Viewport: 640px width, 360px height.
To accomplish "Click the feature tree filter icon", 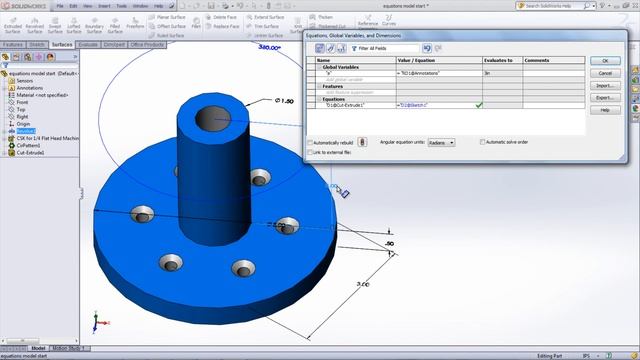I will click(x=5, y=65).
